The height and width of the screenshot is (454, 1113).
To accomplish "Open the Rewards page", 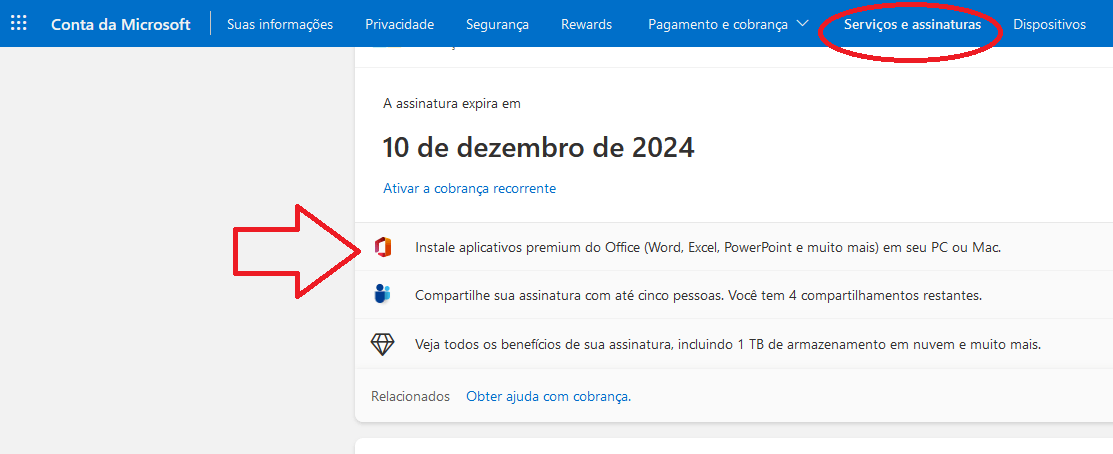I will [x=586, y=24].
